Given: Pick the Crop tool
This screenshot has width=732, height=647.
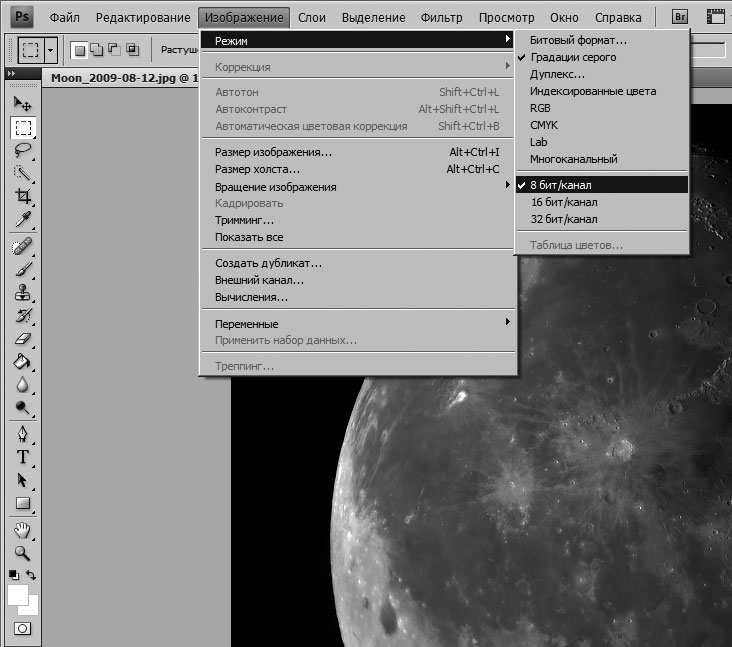Looking at the screenshot, I should point(22,197).
